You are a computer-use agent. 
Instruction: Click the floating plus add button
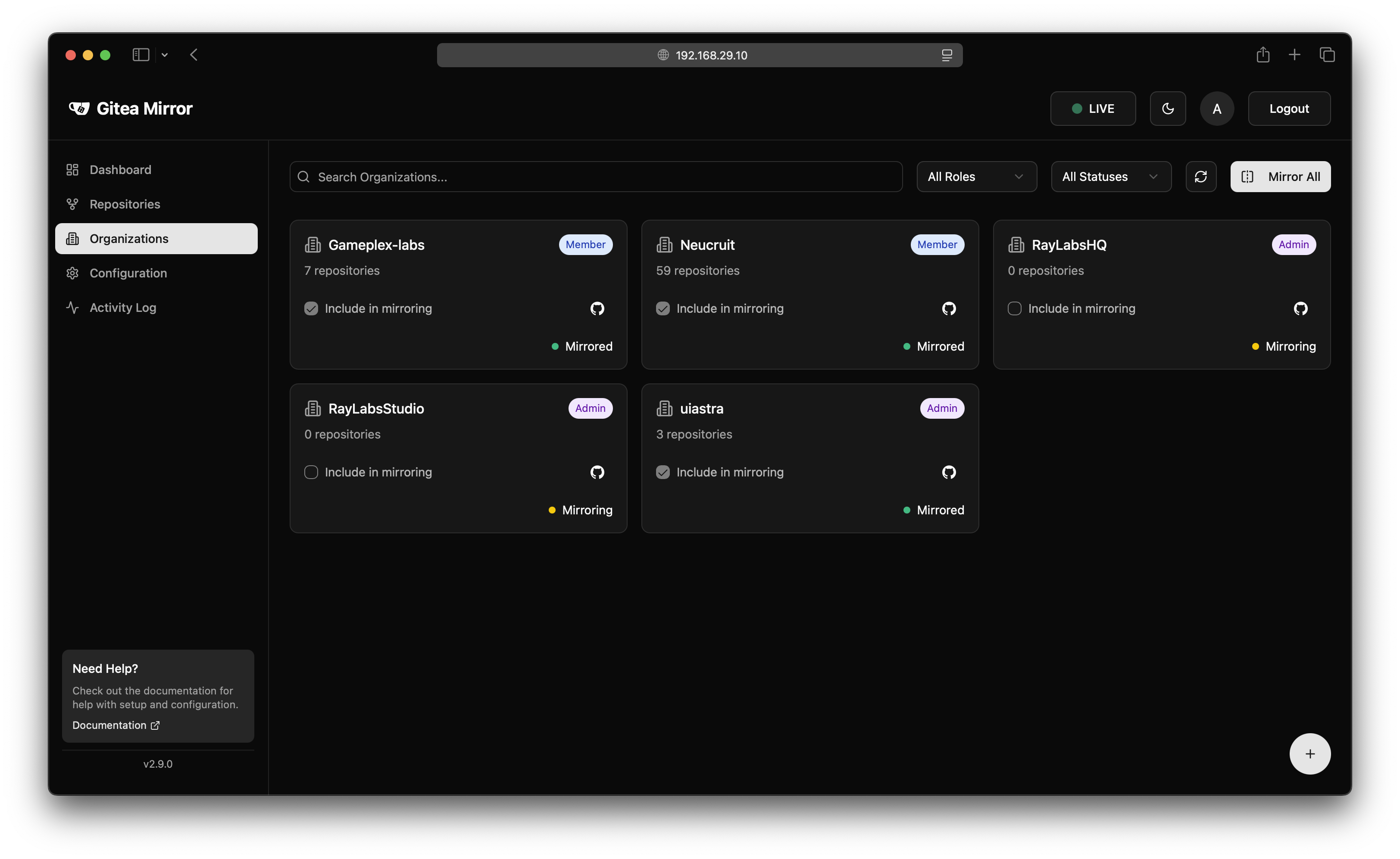coord(1309,754)
